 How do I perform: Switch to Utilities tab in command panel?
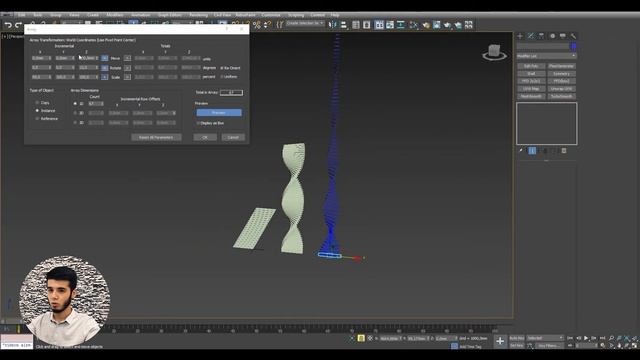[573, 36]
